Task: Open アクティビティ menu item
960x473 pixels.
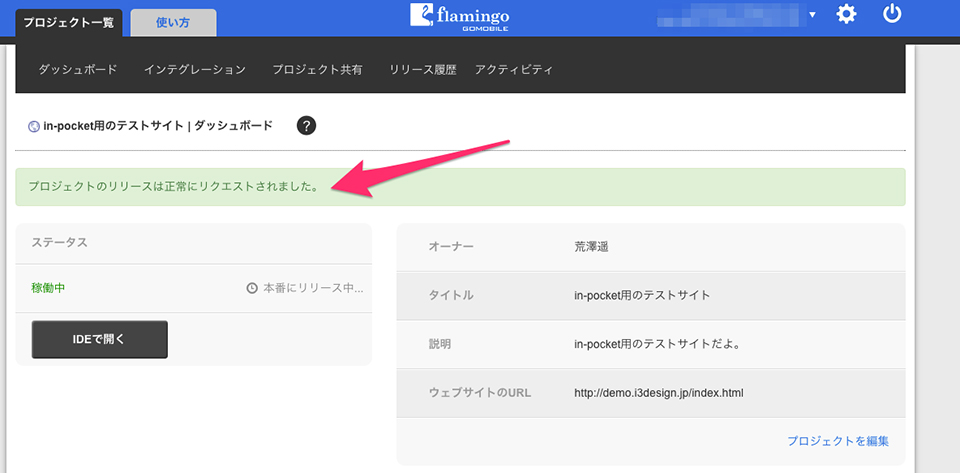Action: pos(514,70)
